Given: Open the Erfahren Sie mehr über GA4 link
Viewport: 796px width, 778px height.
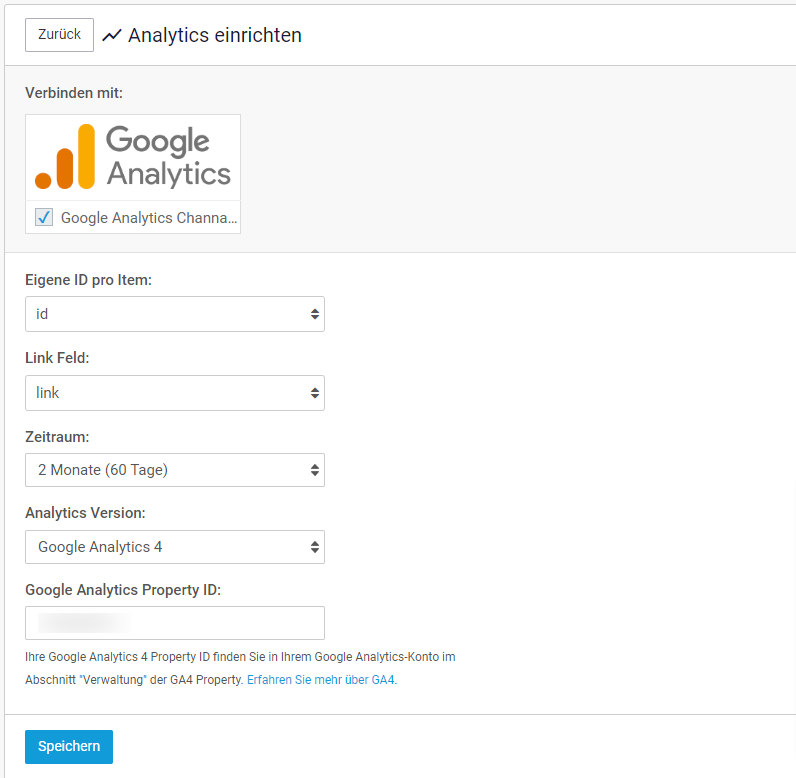Looking at the screenshot, I should [x=321, y=680].
